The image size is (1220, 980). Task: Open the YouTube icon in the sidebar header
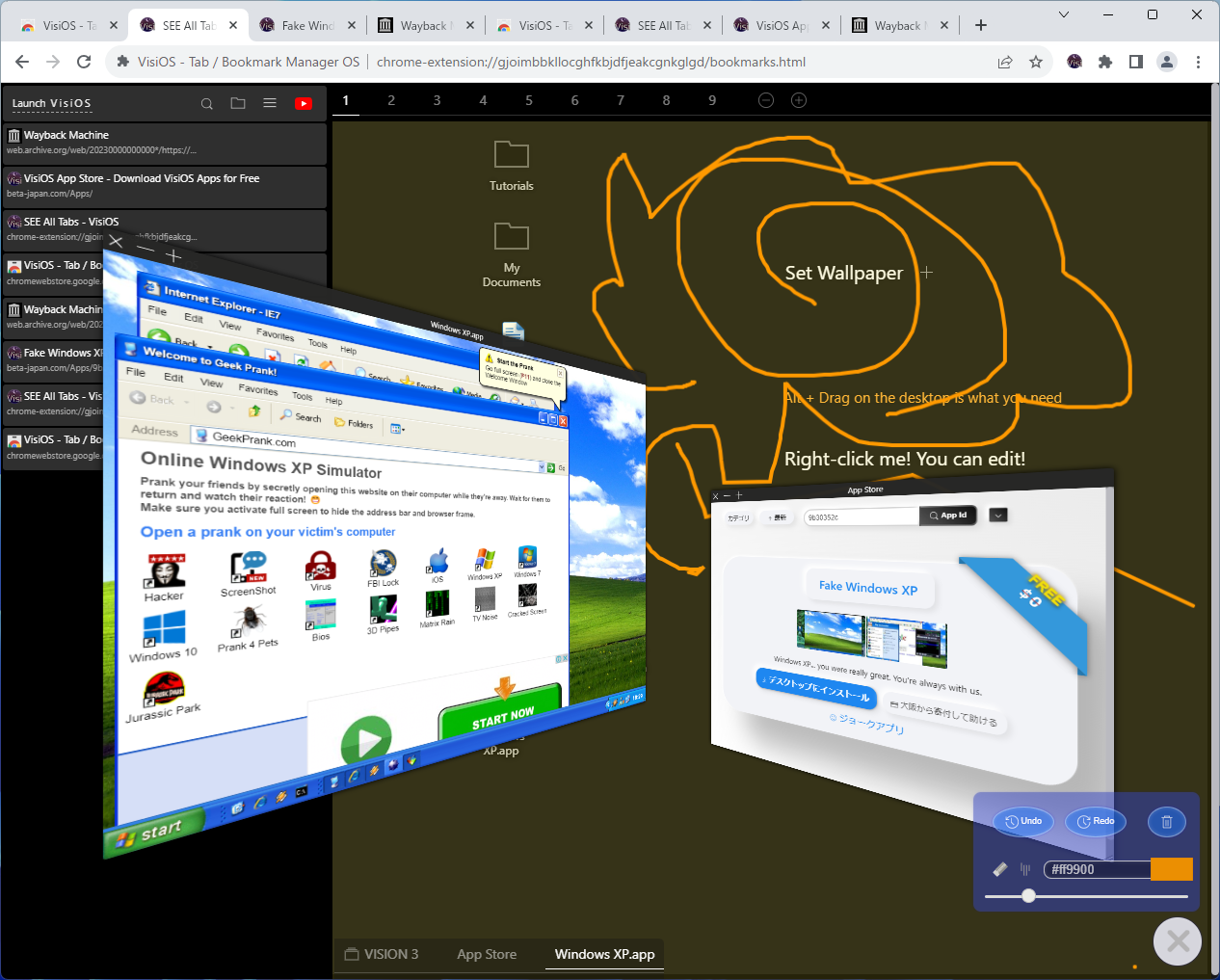(304, 103)
